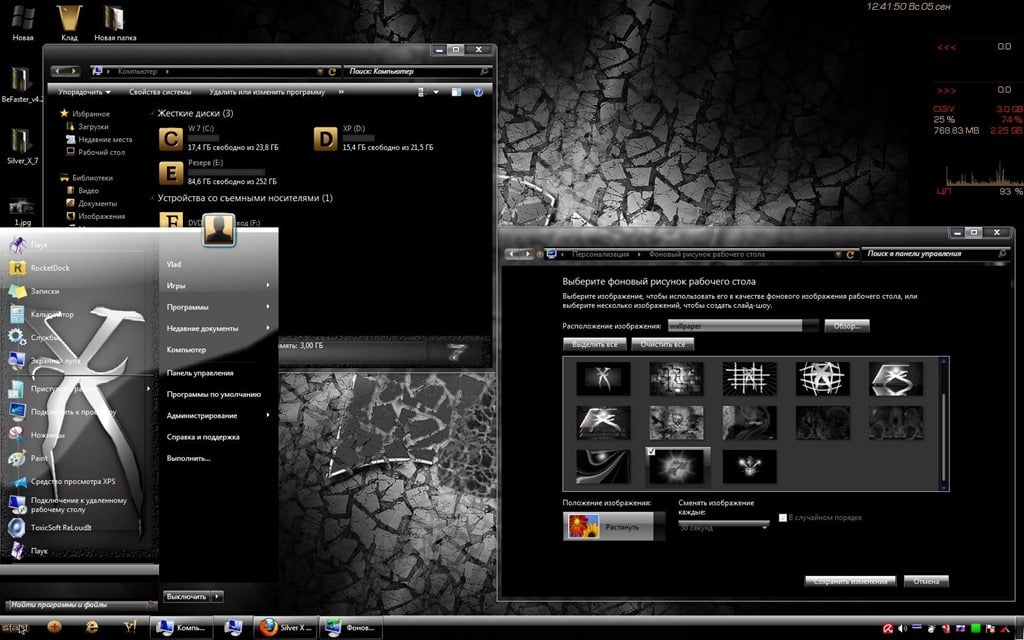Refresh the Фоновый рисунок window address bar
This screenshot has width=1024, height=640.
[x=850, y=255]
